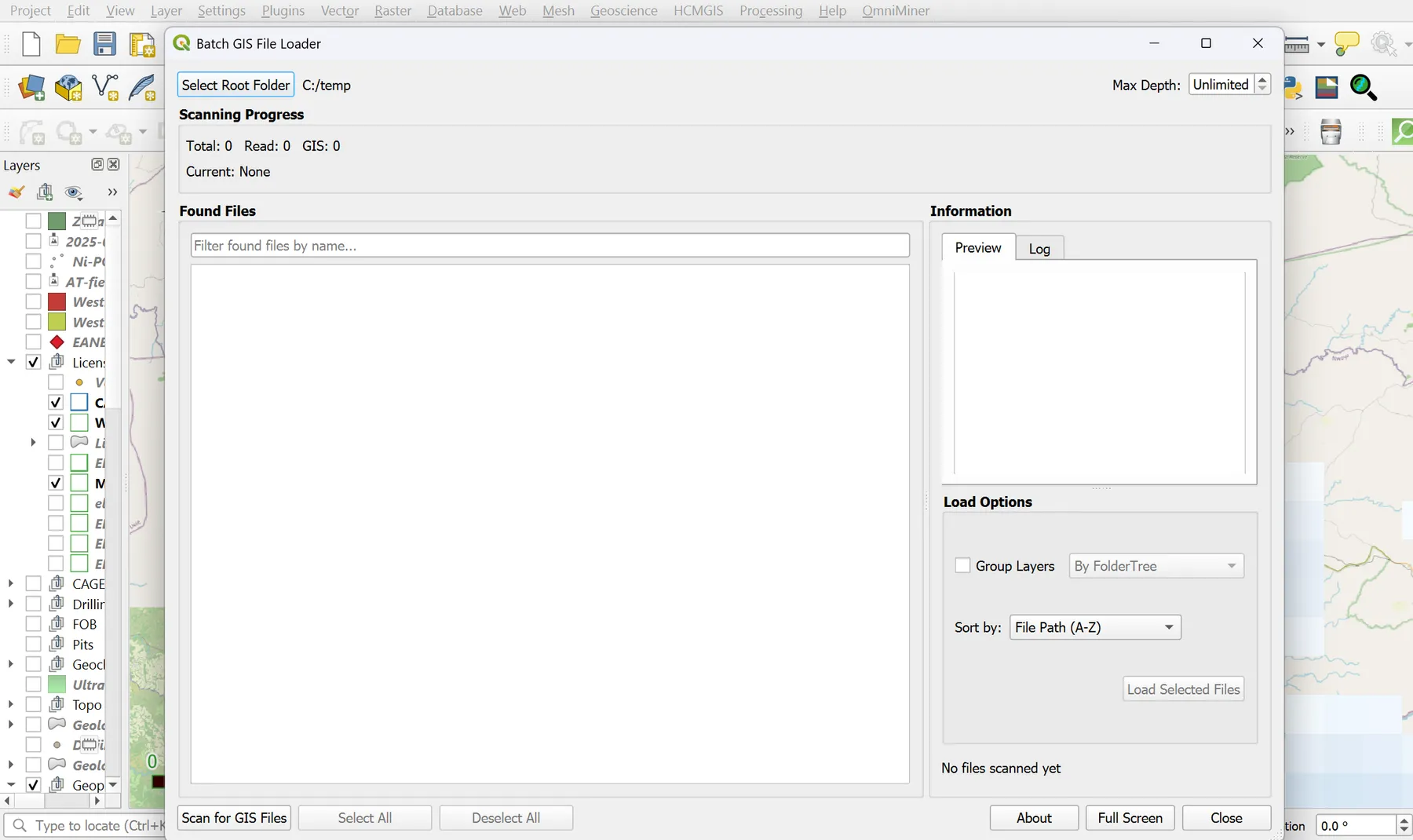Screen dimensions: 1413x840
Task: Open the measure tool dropdown arrow
Action: click(1321, 45)
